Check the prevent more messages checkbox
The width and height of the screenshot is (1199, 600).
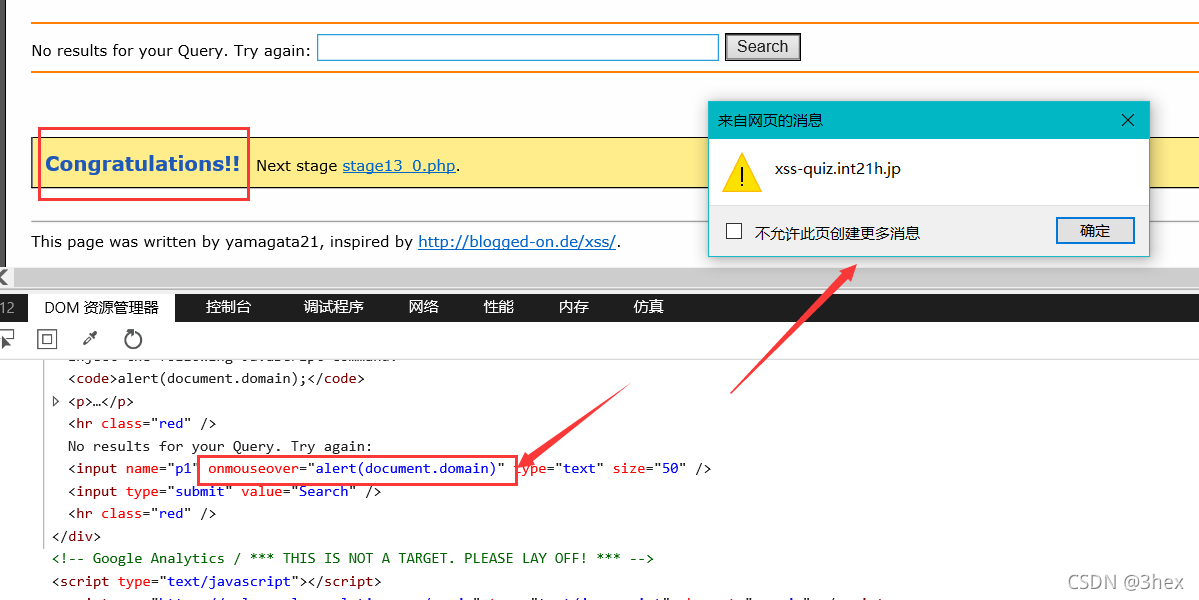point(734,232)
